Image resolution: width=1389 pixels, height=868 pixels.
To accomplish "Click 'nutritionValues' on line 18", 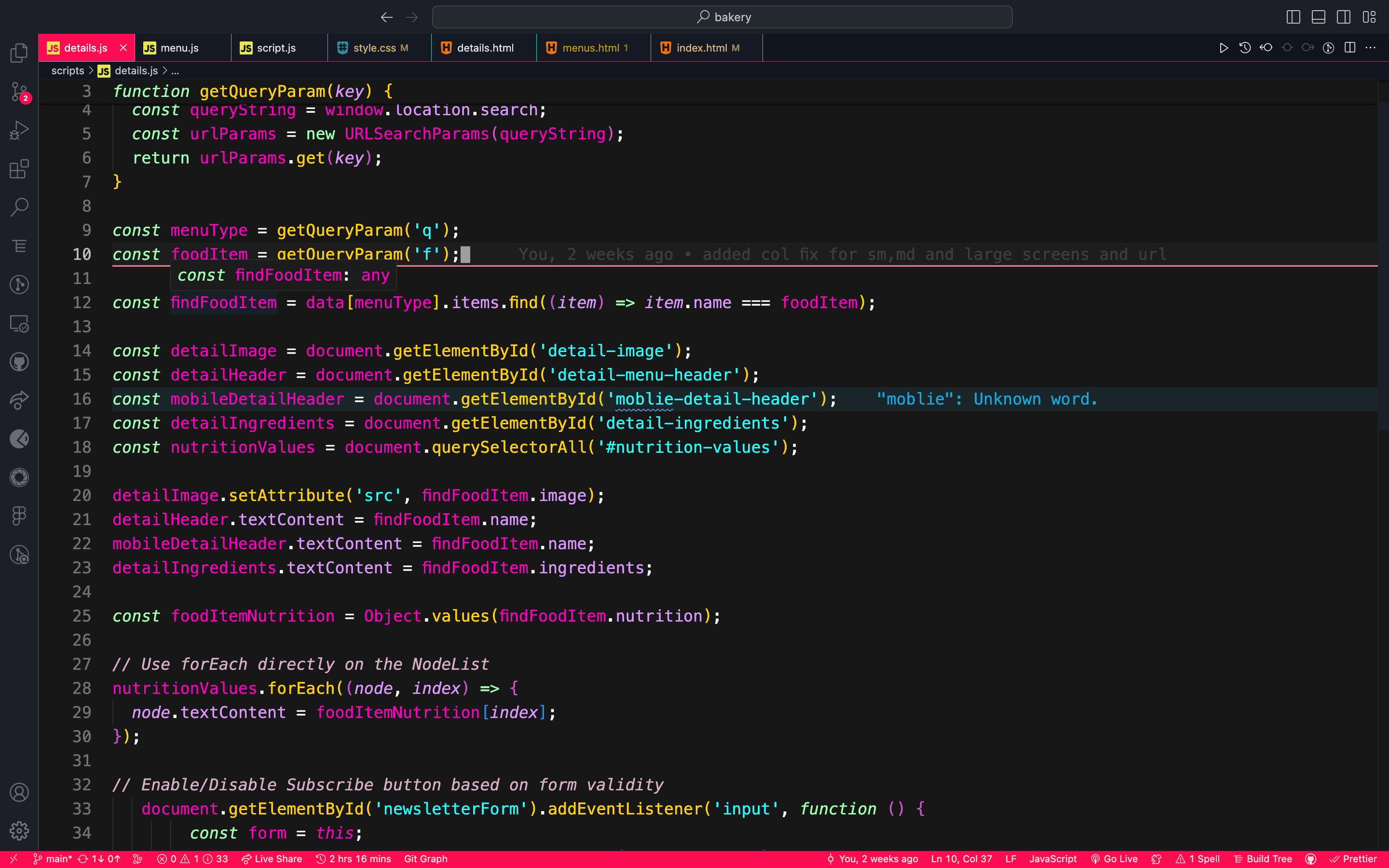I will click(x=243, y=447).
